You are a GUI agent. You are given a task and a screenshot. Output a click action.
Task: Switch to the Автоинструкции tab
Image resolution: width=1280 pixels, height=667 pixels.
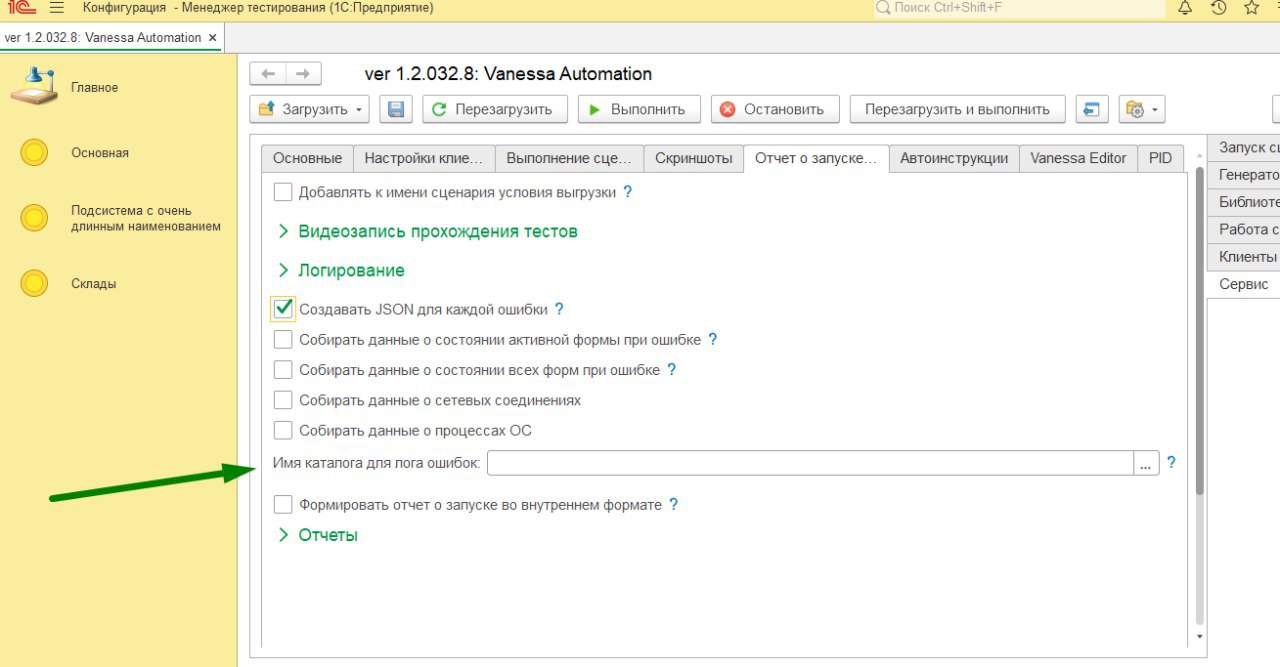click(x=954, y=158)
